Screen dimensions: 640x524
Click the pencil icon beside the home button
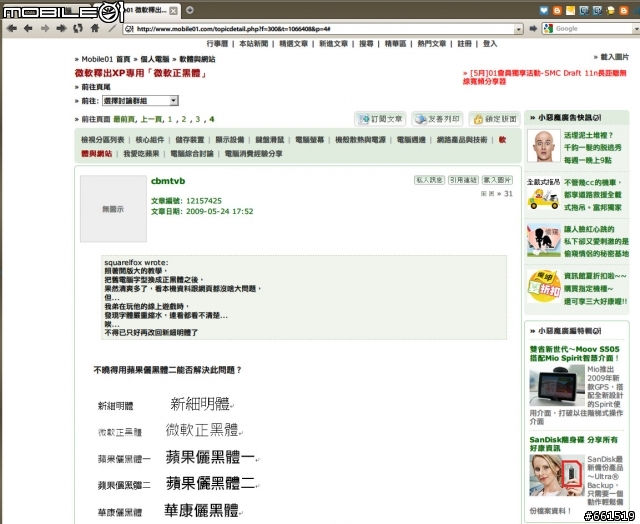pyautogui.click(x=111, y=28)
